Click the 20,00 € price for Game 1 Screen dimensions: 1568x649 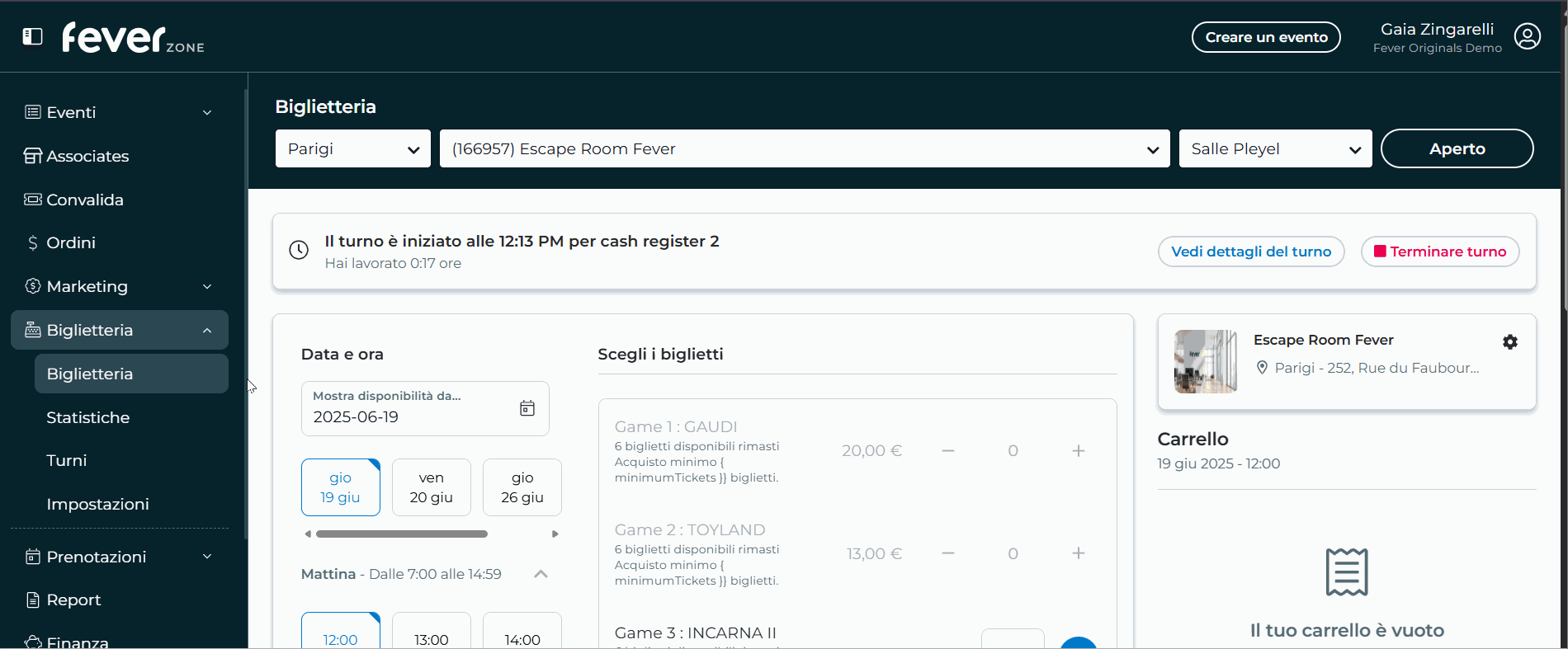point(871,450)
